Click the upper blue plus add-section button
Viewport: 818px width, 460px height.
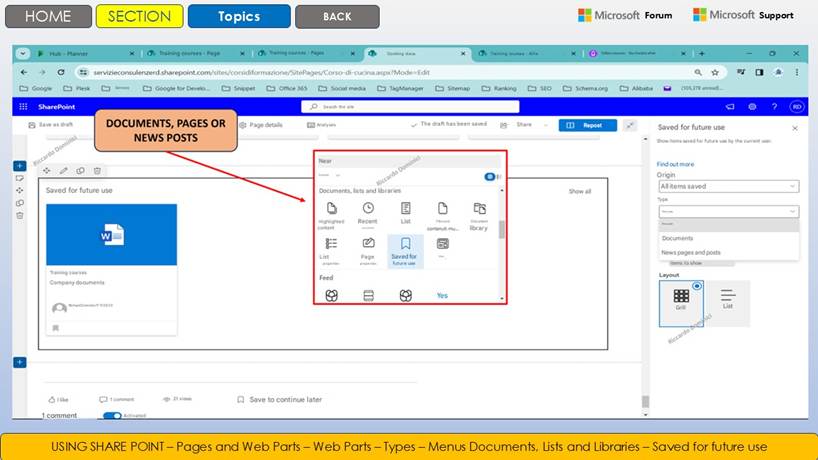point(20,166)
